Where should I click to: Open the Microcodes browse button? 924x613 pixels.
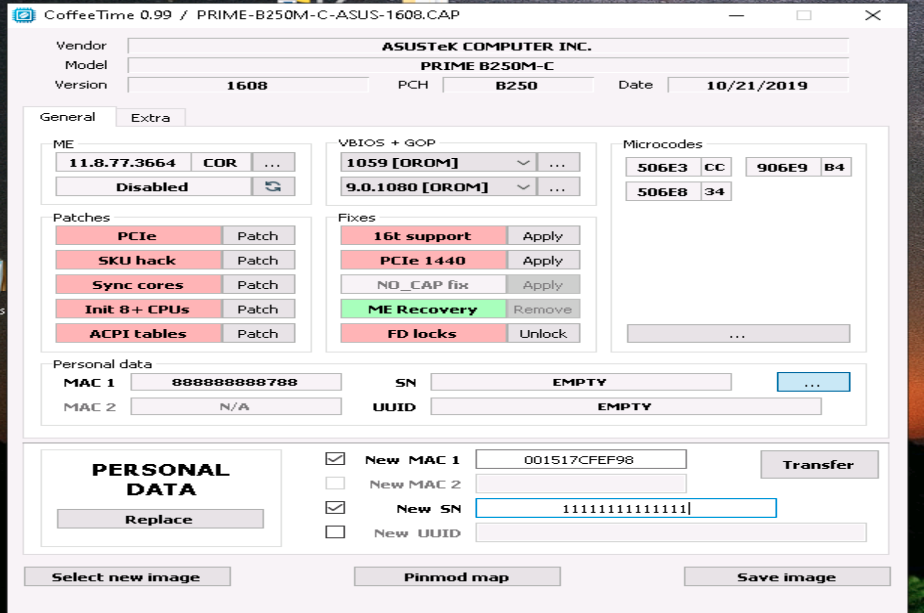point(738,333)
